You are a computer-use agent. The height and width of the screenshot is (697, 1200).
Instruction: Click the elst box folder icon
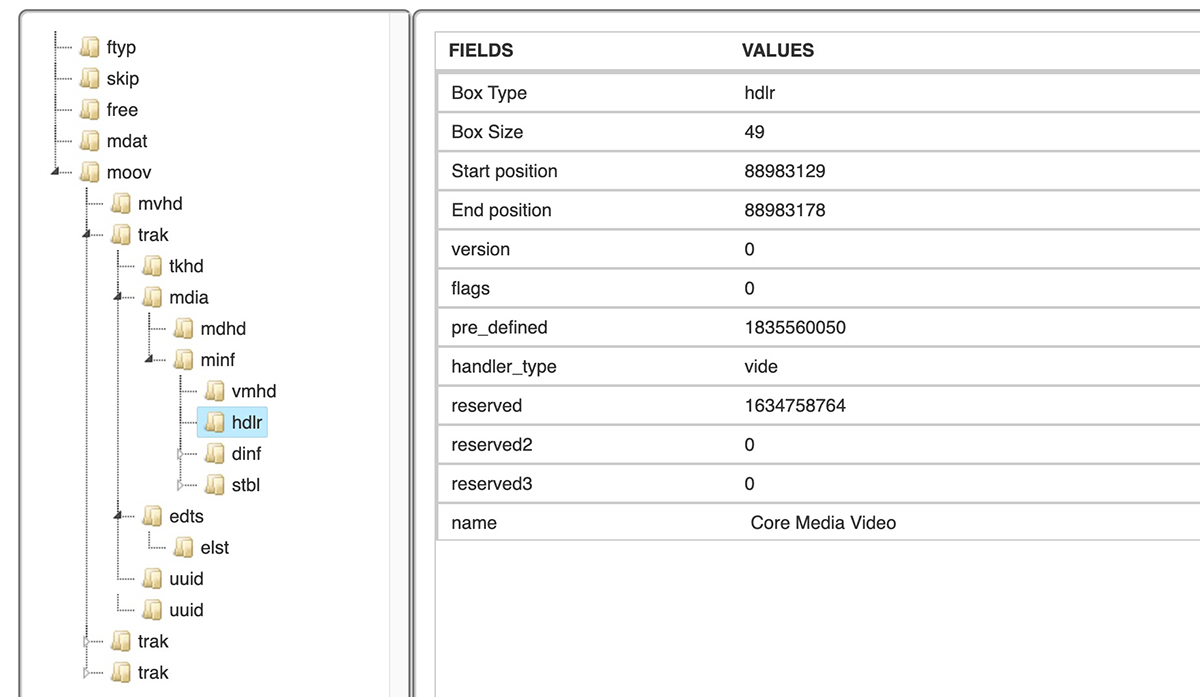point(184,547)
